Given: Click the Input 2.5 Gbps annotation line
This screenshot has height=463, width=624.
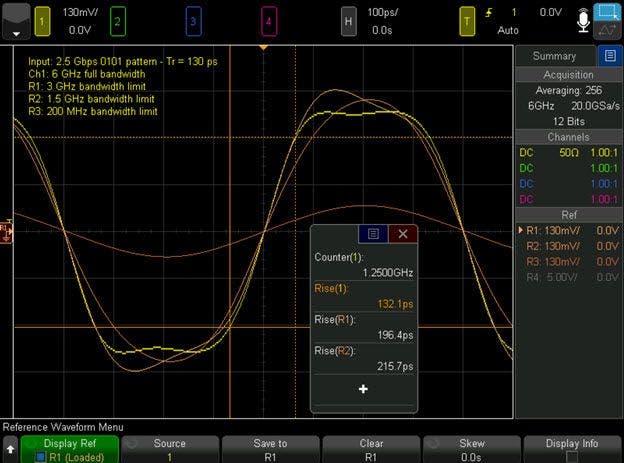Looking at the screenshot, I should coord(123,61).
